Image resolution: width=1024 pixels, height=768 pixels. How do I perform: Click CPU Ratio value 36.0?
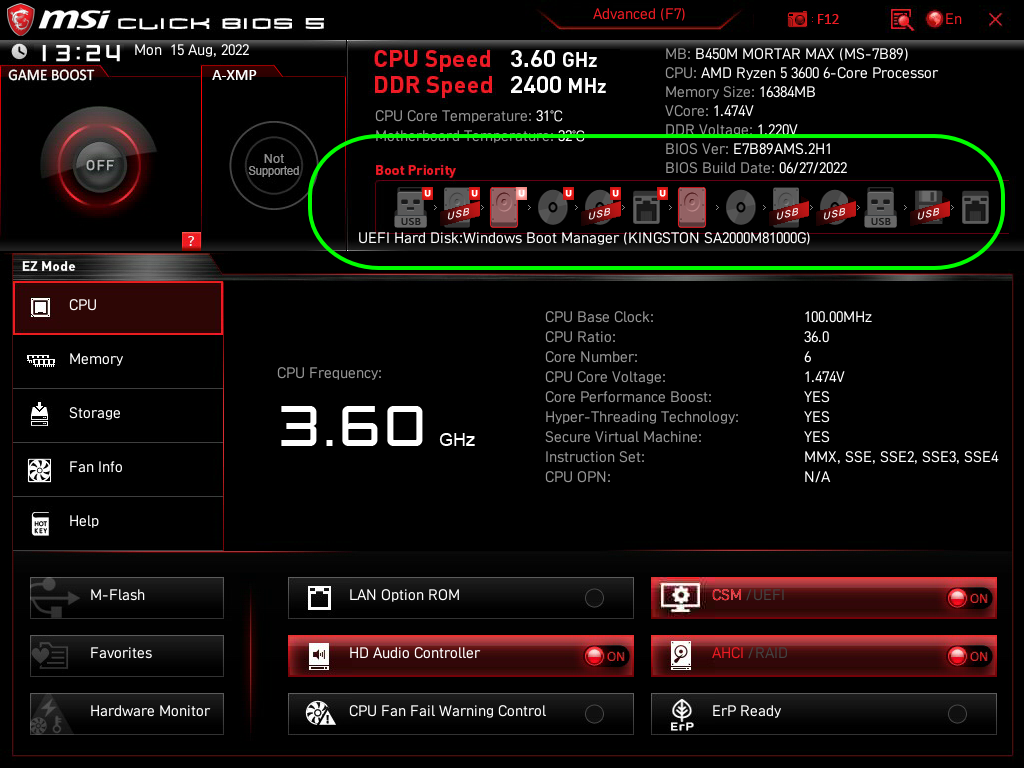pos(816,338)
